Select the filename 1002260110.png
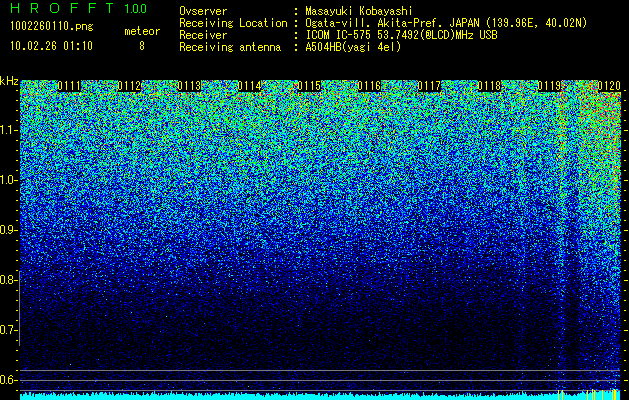Screen dimensions: 629x400 [52, 26]
